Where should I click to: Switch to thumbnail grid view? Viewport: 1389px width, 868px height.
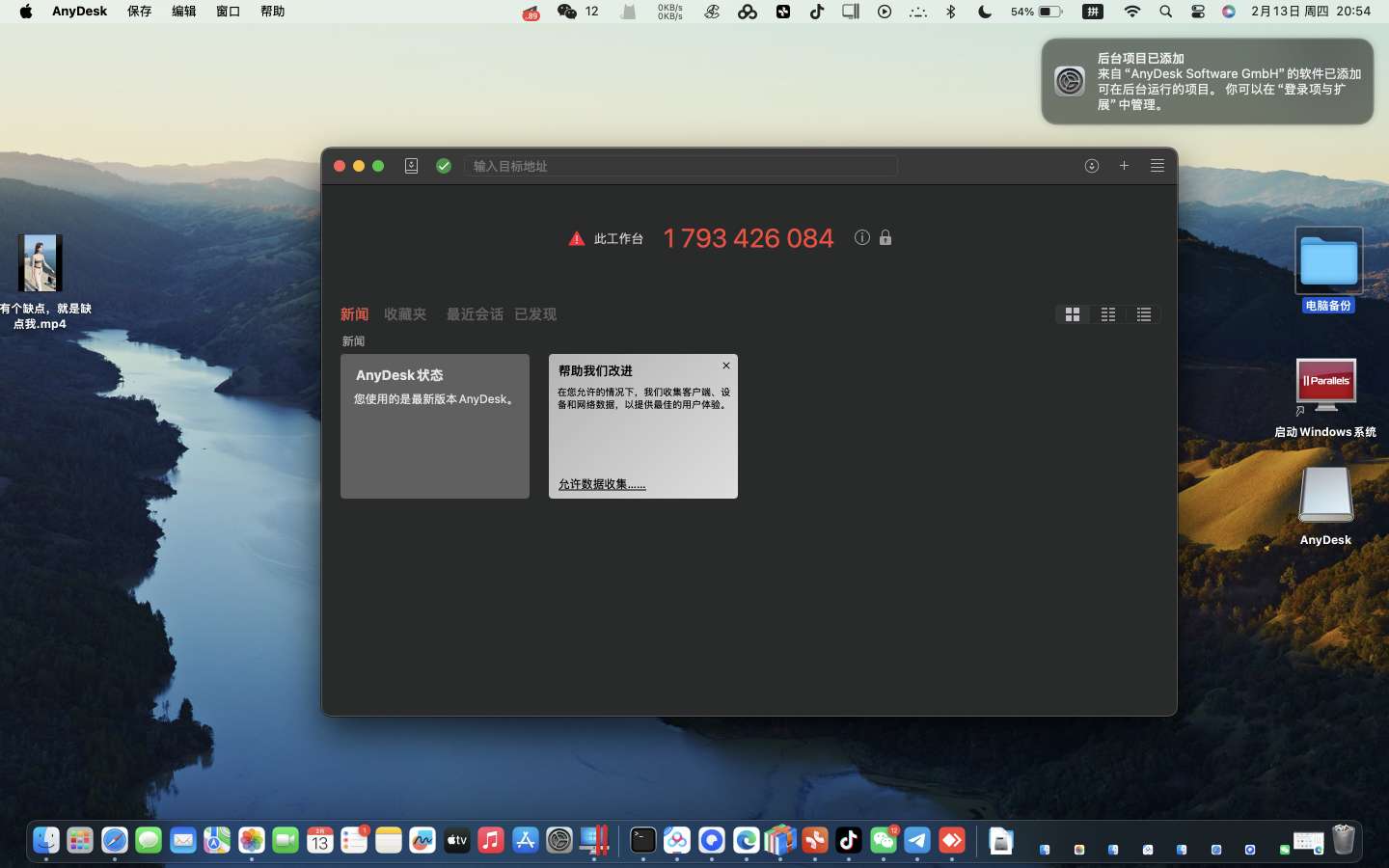coord(1073,314)
